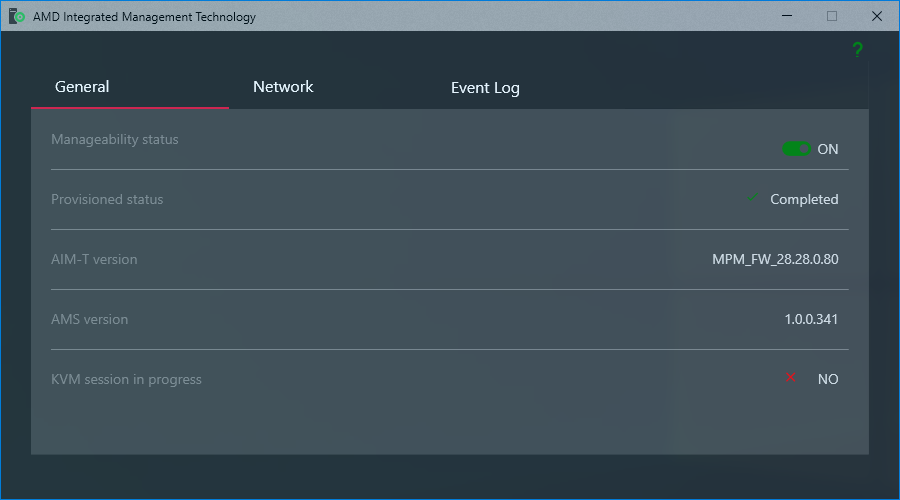Click the Provisioned status label
Image resolution: width=900 pixels, height=500 pixels.
click(107, 199)
